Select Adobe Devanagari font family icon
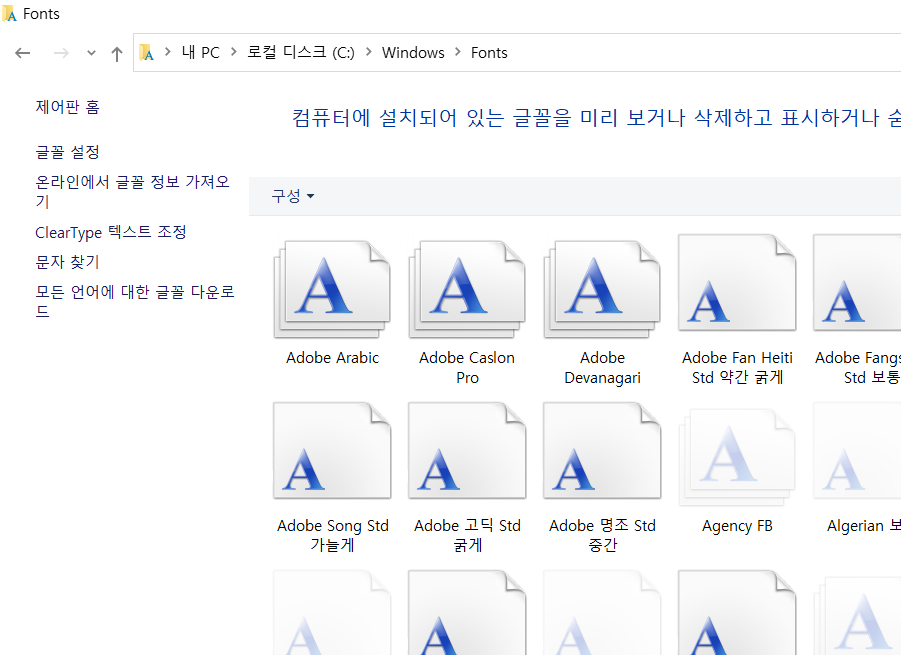 pyautogui.click(x=602, y=289)
